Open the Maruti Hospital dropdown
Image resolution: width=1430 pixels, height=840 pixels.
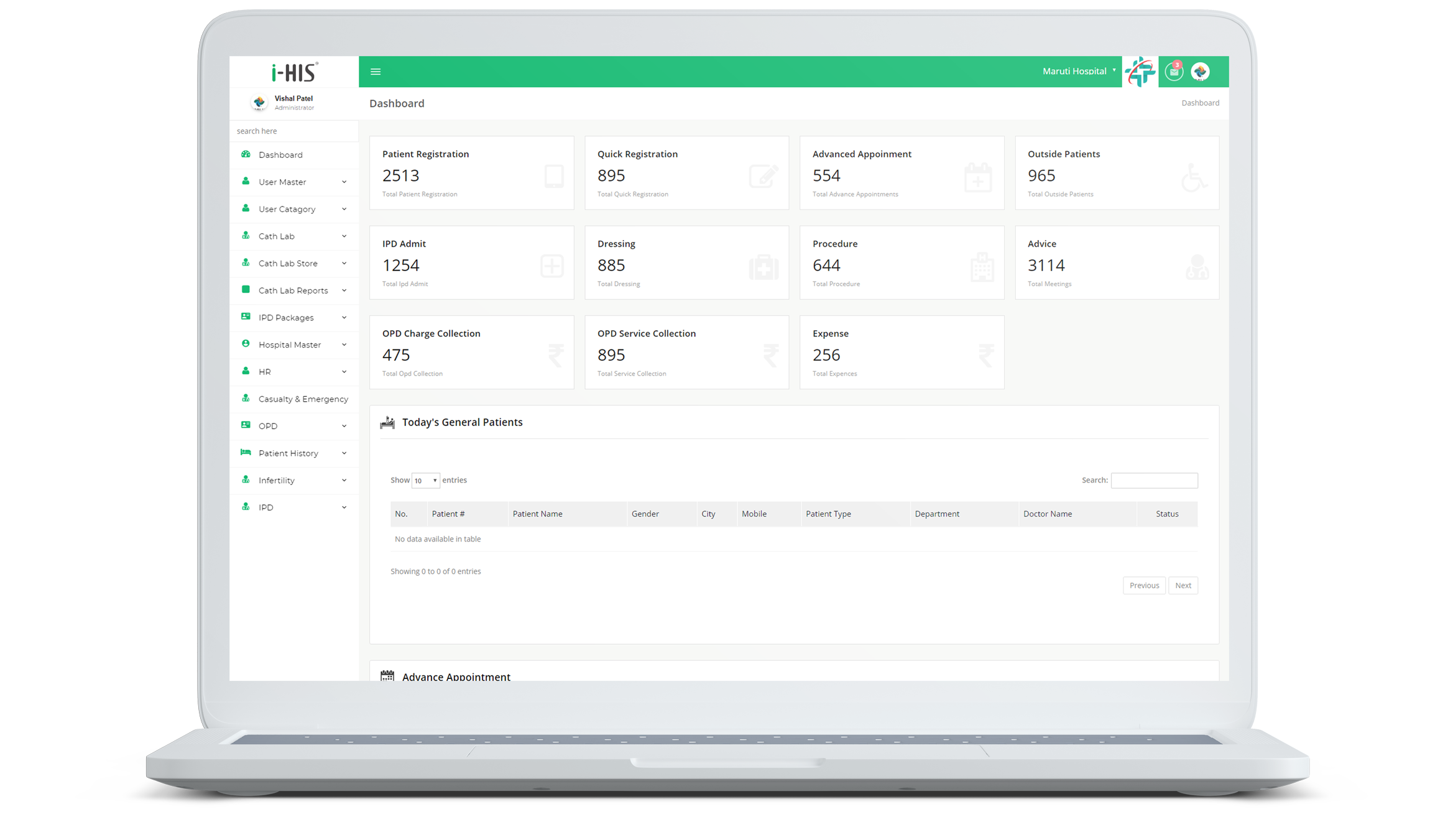(1078, 71)
